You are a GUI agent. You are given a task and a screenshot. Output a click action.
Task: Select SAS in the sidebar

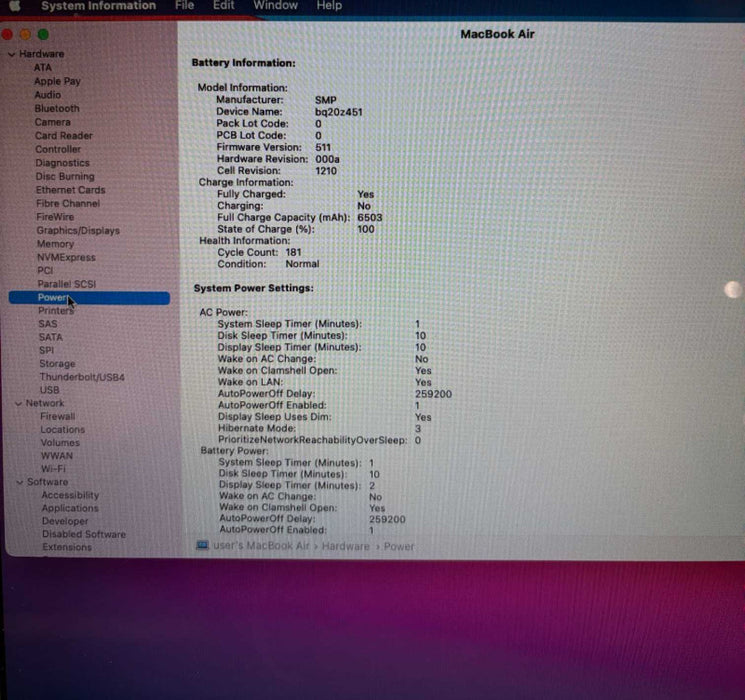[x=48, y=324]
